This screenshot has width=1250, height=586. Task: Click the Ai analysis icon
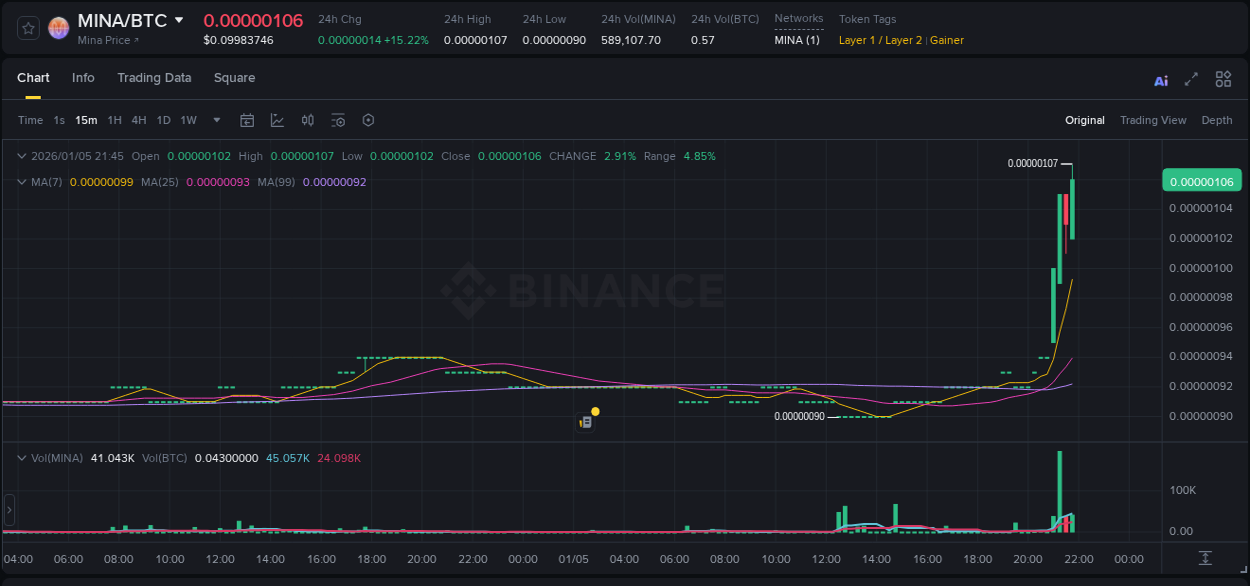(1160, 79)
